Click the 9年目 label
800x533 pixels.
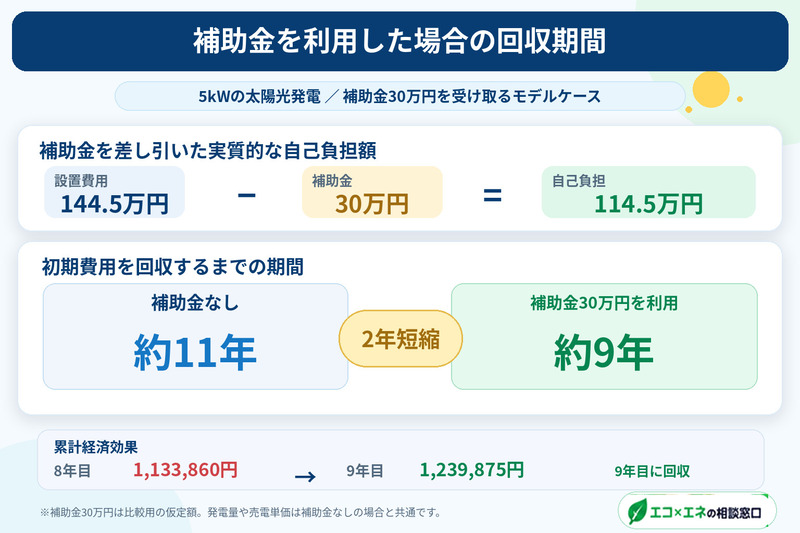click(365, 471)
